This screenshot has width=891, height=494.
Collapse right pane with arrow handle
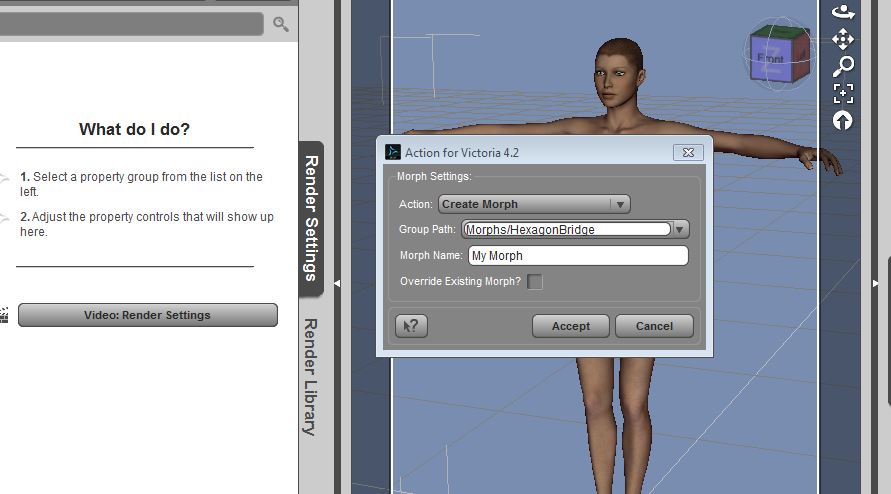pos(875,283)
